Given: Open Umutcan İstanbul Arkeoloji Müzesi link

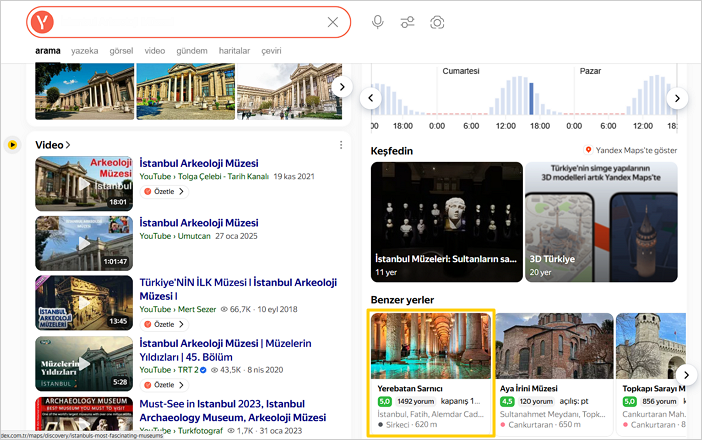Looking at the screenshot, I should [199, 222].
